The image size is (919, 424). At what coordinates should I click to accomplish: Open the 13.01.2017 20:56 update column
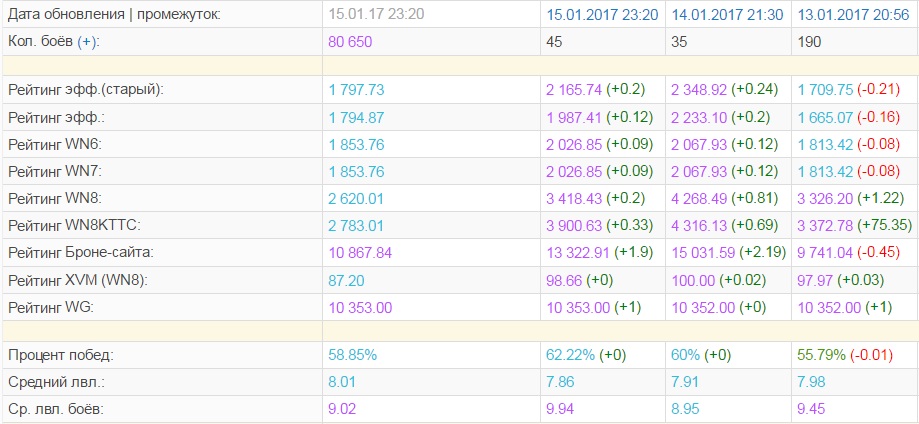[x=853, y=15]
